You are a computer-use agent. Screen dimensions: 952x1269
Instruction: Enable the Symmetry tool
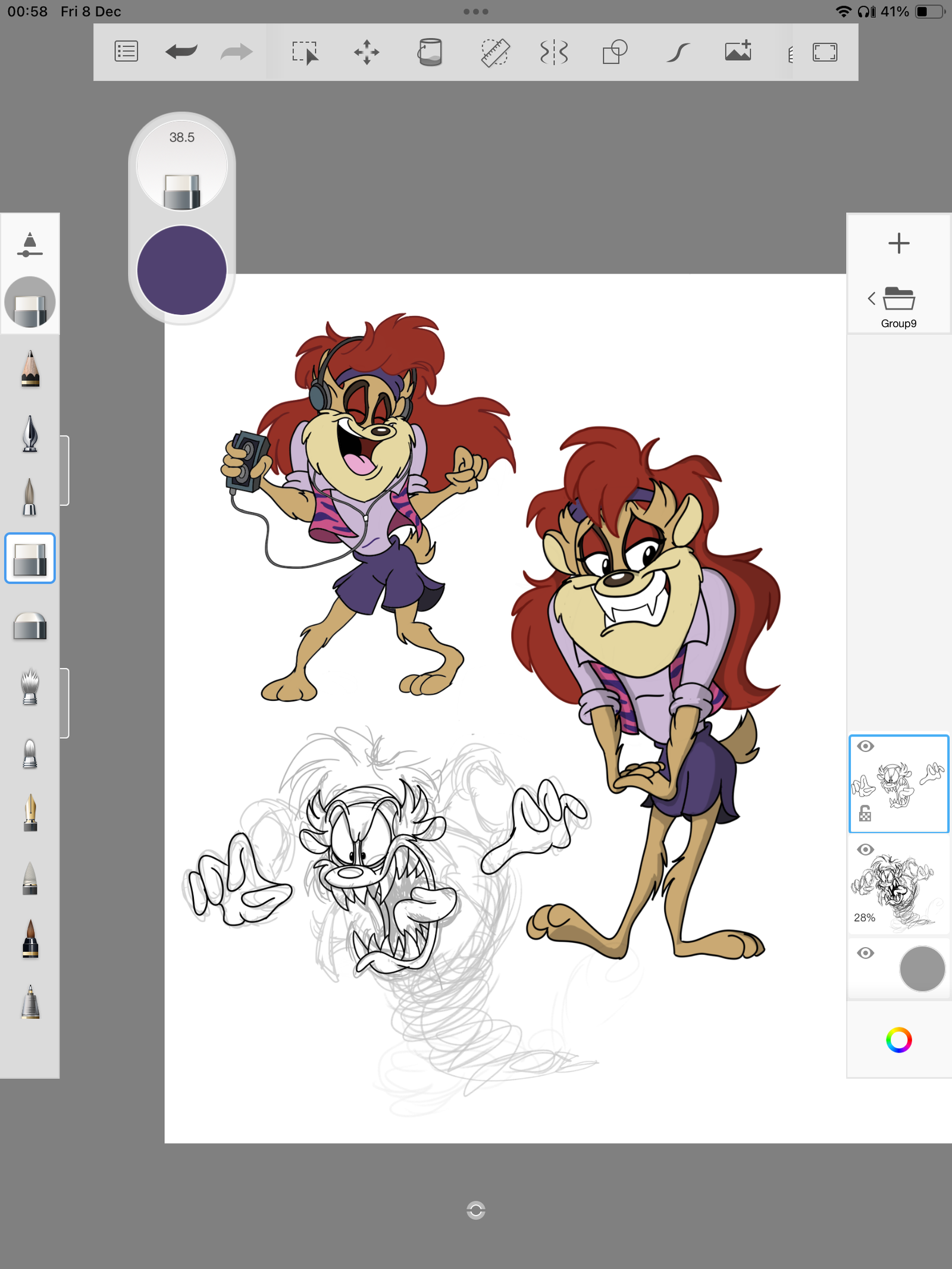click(554, 52)
